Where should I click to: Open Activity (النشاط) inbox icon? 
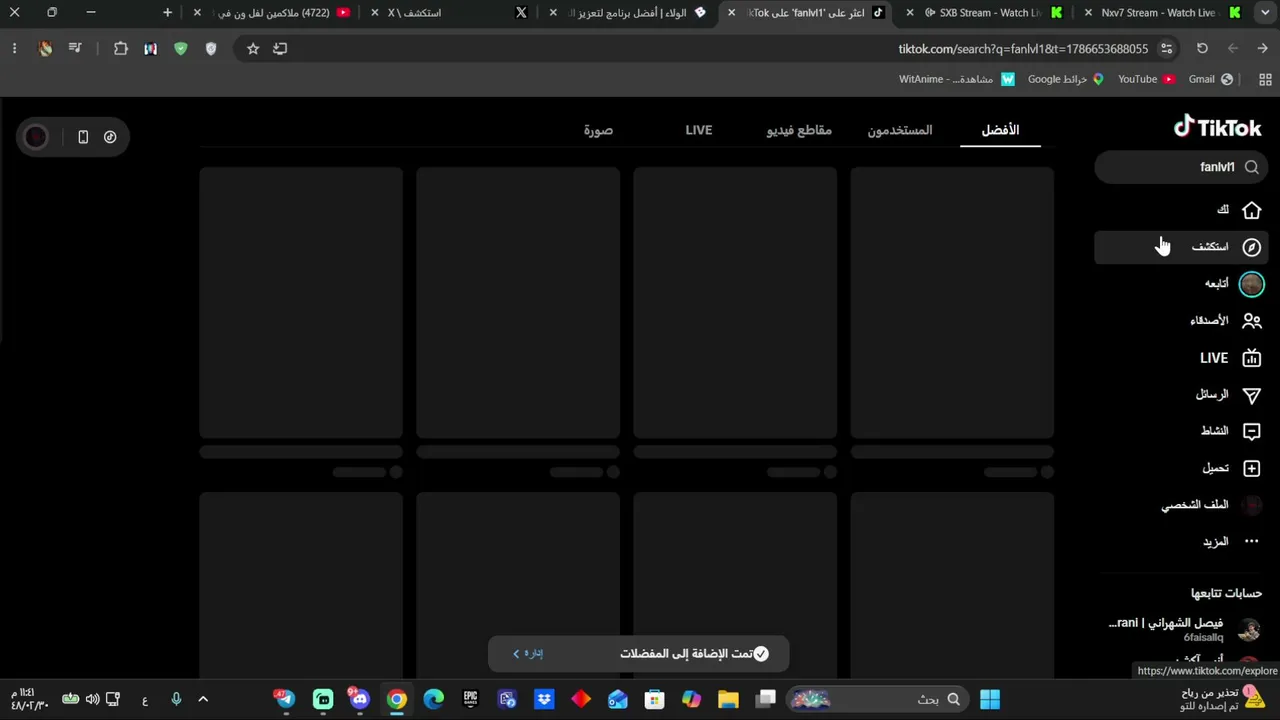tap(1251, 431)
